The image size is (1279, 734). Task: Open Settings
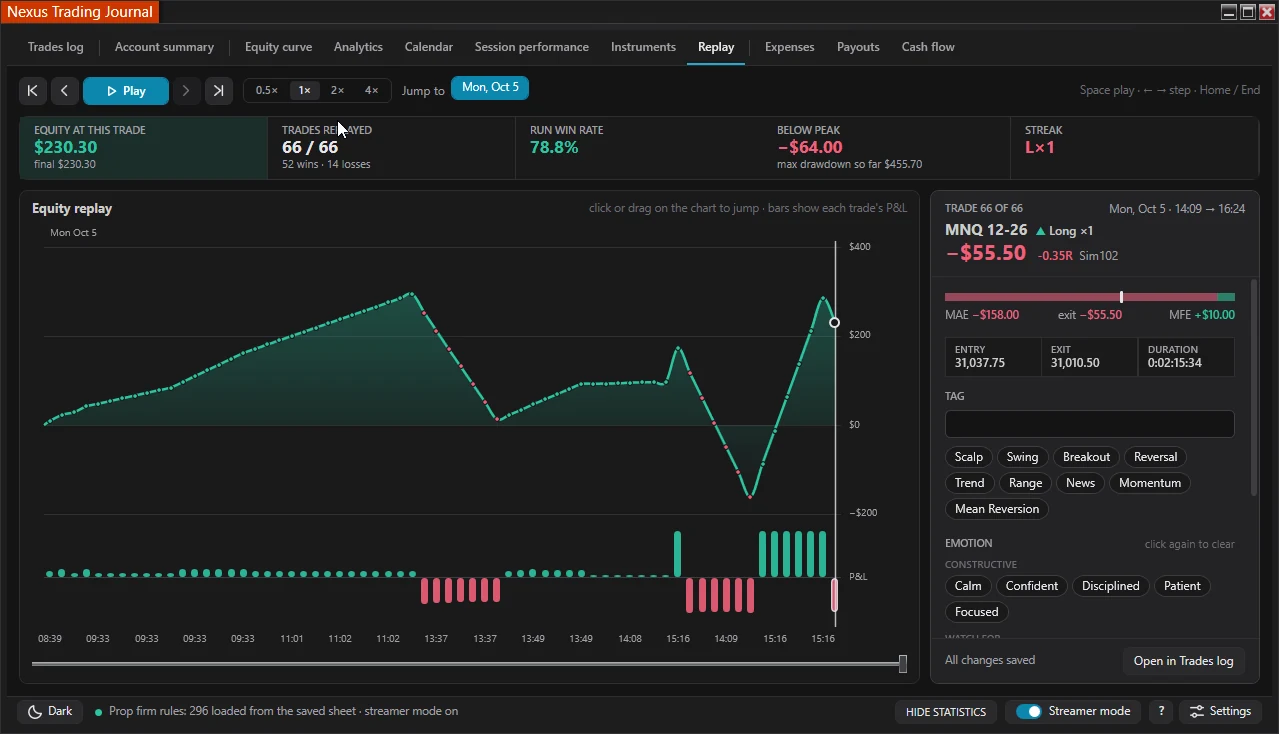click(x=1220, y=712)
